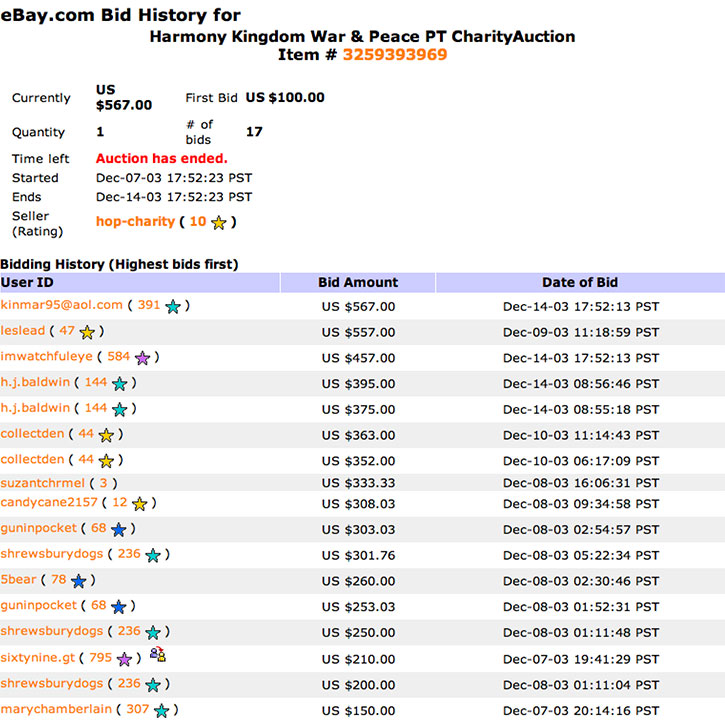Open shrewsburydogs link in the $301.76 row
The height and width of the screenshot is (725, 725).
tap(52, 554)
